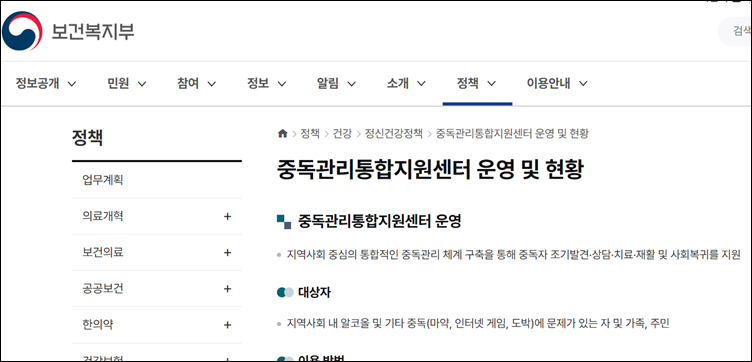Expand the 보건의료 plus sign
The width and height of the screenshot is (752, 362).
click(227, 253)
